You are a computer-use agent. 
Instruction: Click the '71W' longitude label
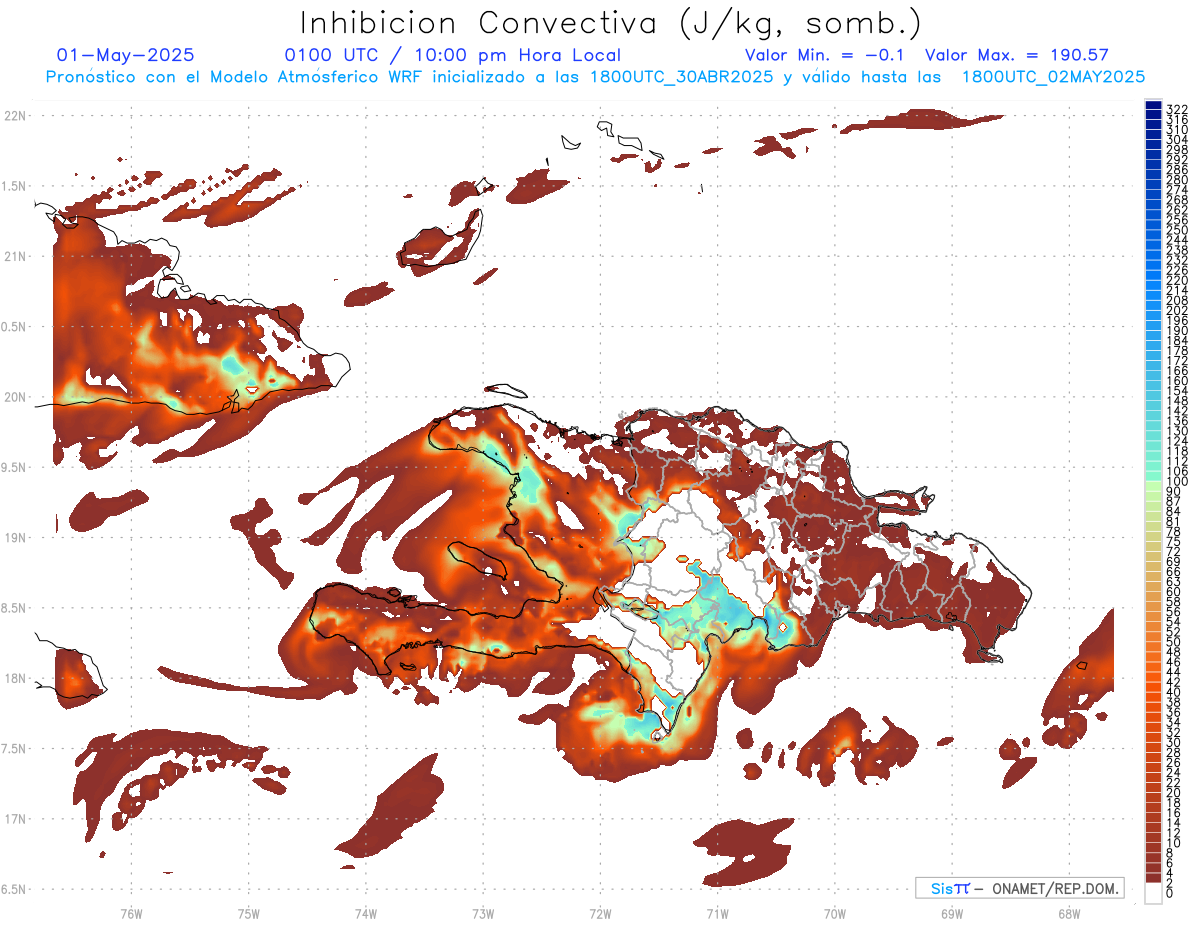pyautogui.click(x=717, y=913)
